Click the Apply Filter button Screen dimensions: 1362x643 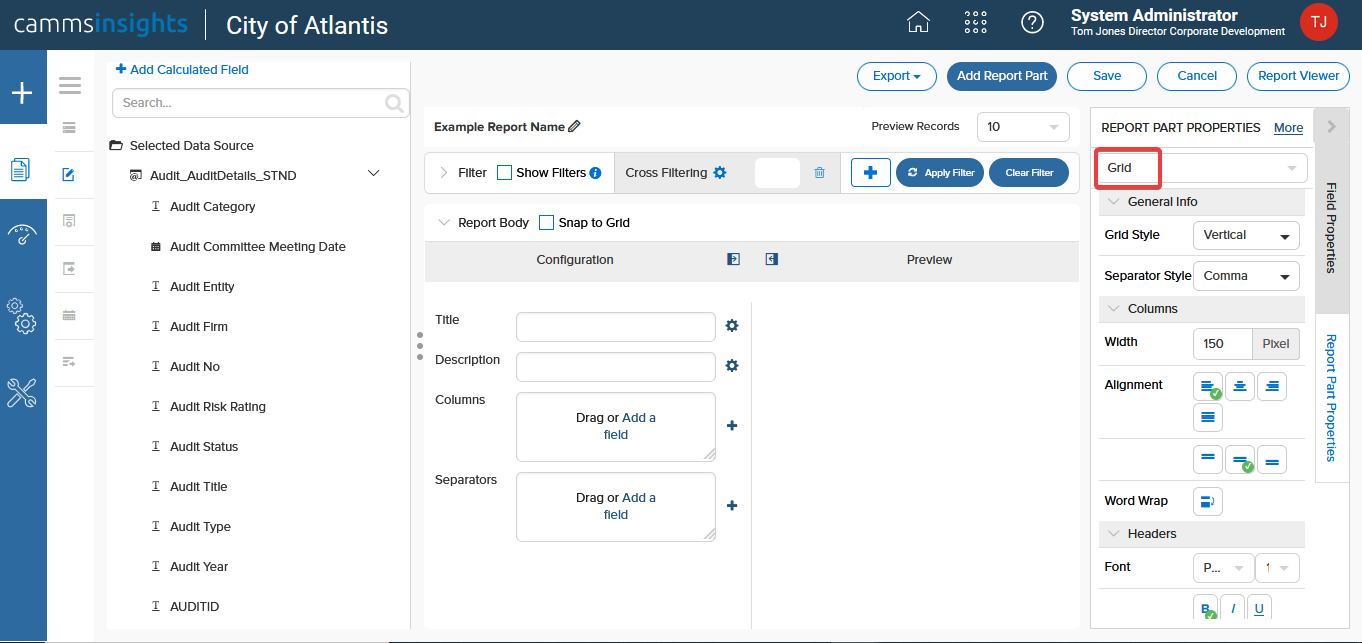coord(940,173)
